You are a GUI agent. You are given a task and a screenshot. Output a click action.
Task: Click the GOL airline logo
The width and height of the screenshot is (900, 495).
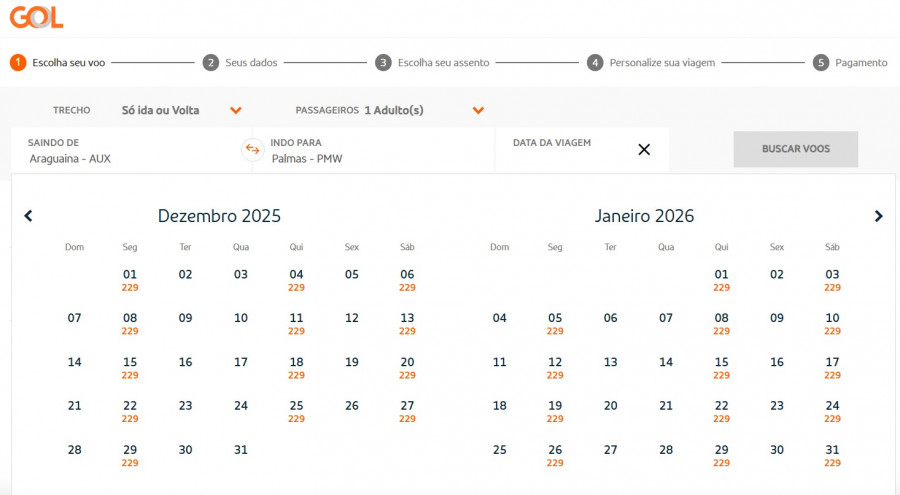click(37, 17)
